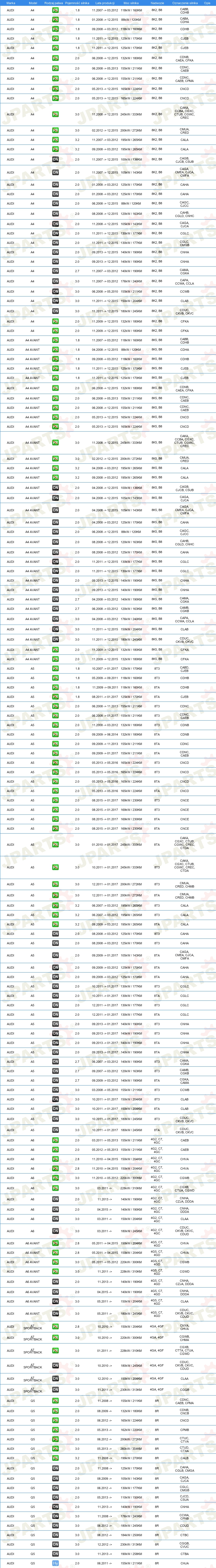Click the Marka column header
Screen dimensions: 216x1568
(x=11, y=3)
